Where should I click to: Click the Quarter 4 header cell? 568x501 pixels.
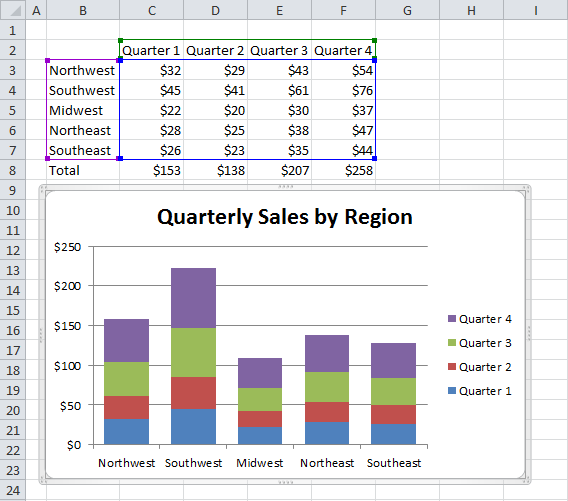(x=343, y=50)
